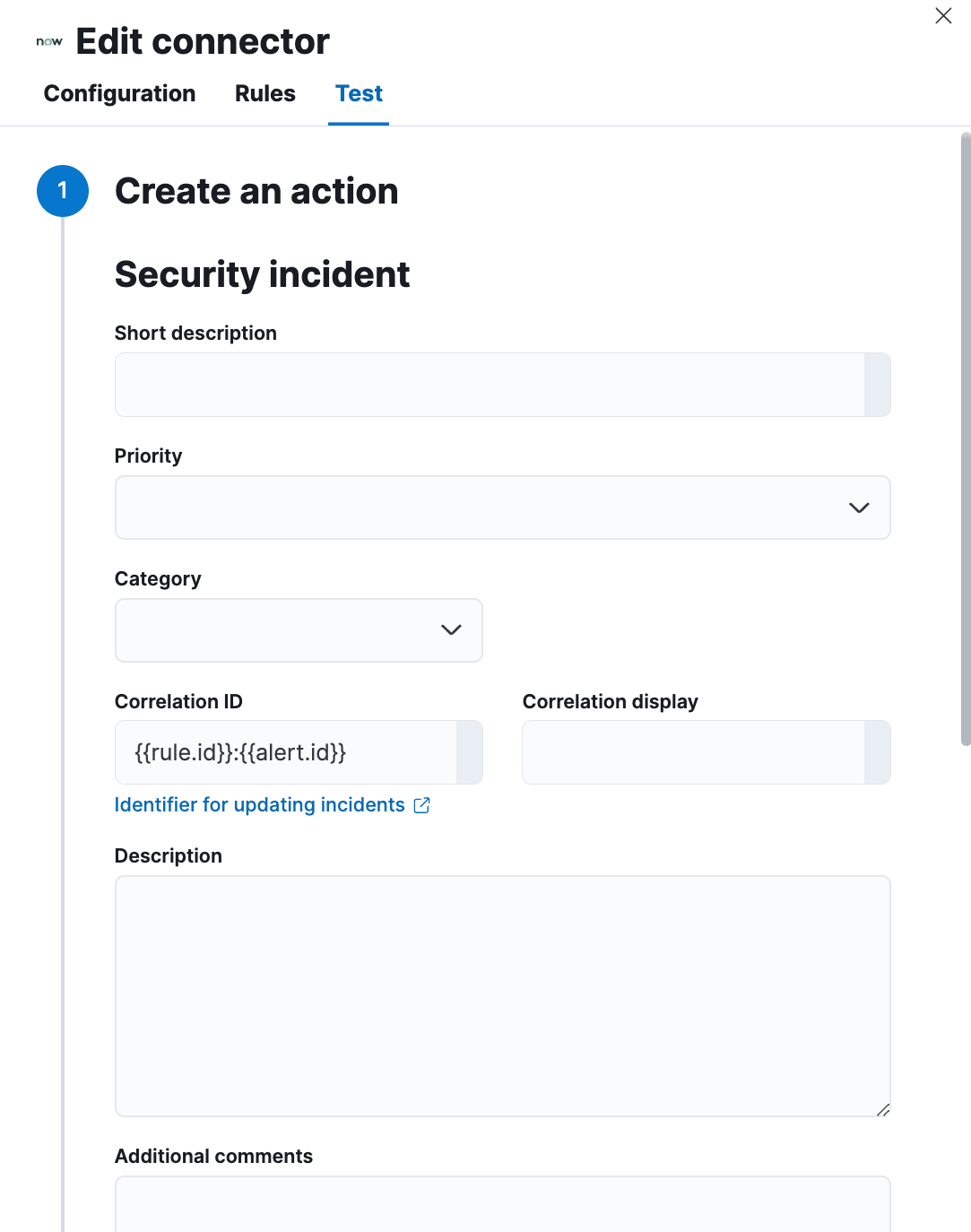Click the Description textarea resize handle
The width and height of the screenshot is (971, 1232).
883,1108
